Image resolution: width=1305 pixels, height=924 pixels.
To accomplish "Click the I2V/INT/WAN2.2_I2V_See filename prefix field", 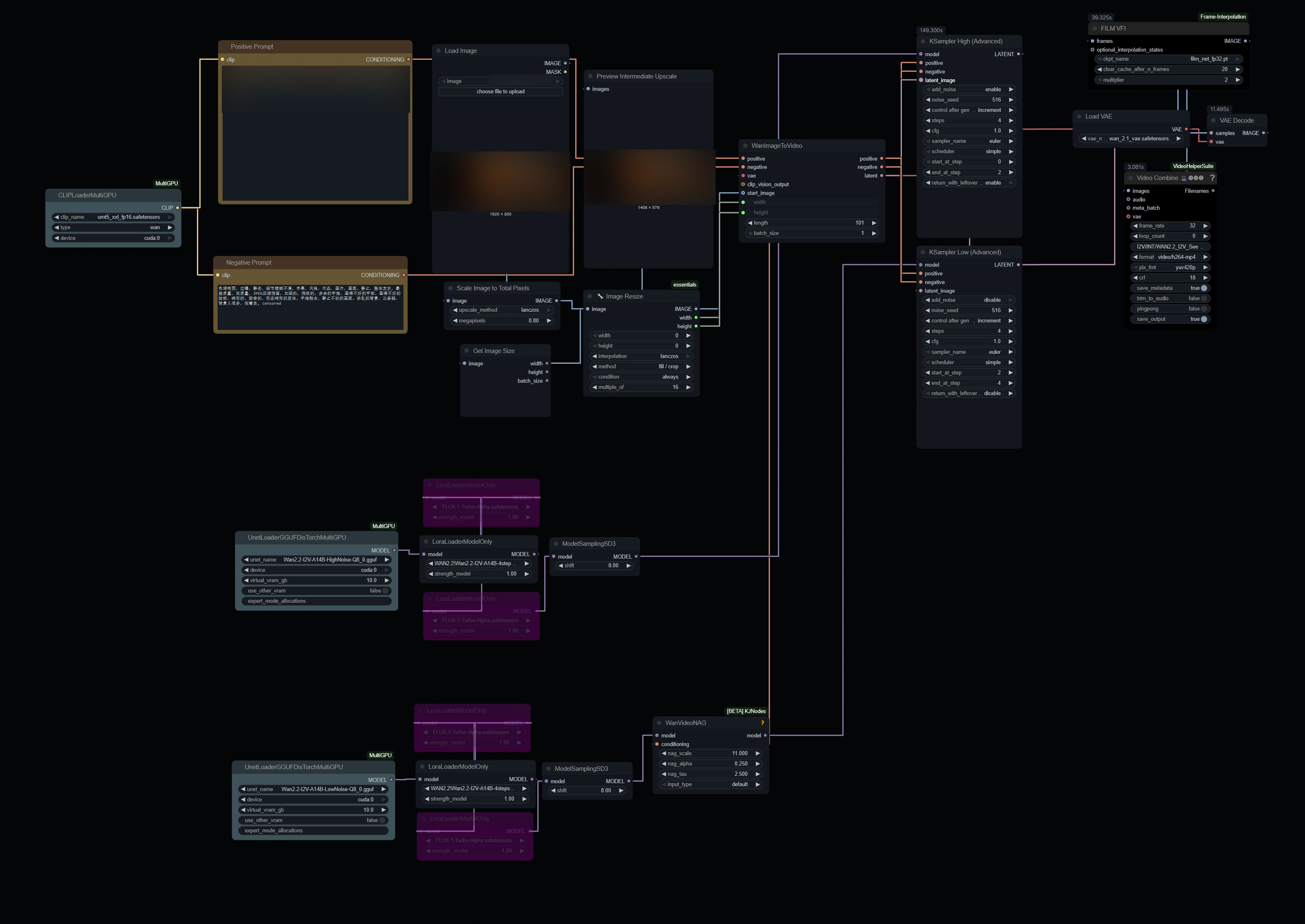I will (x=1170, y=246).
